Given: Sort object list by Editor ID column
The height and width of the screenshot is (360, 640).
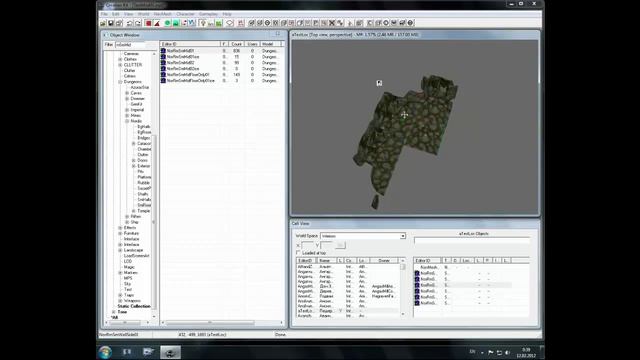Looking at the screenshot, I should coord(190,44).
